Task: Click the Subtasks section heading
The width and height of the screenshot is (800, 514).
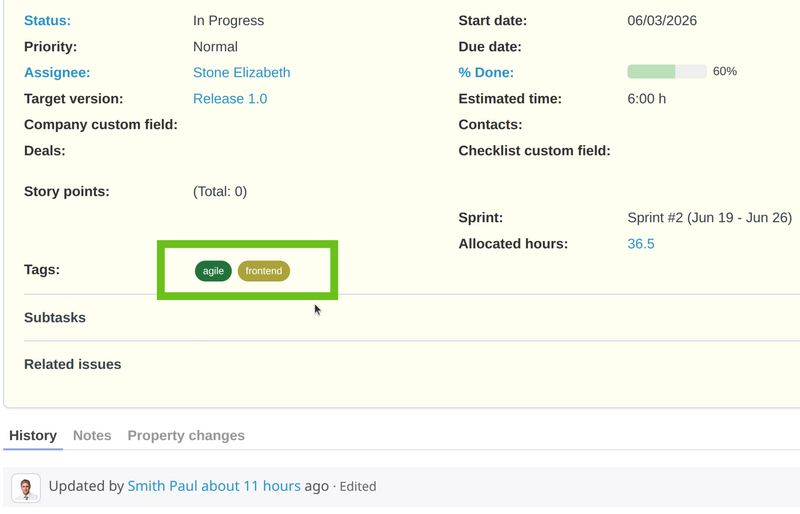Action: 55,317
